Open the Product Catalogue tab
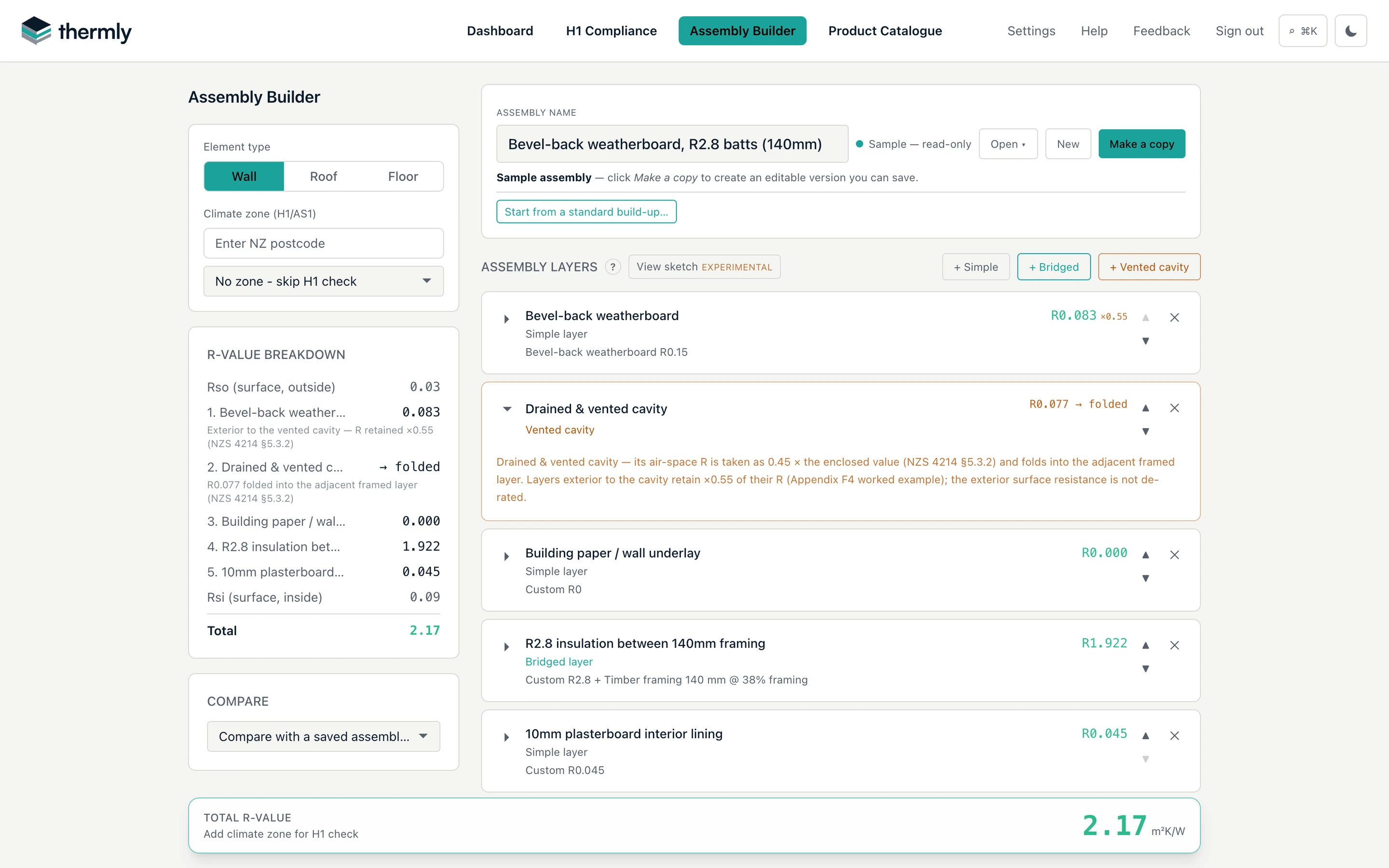Image resolution: width=1389 pixels, height=868 pixels. 885,31
